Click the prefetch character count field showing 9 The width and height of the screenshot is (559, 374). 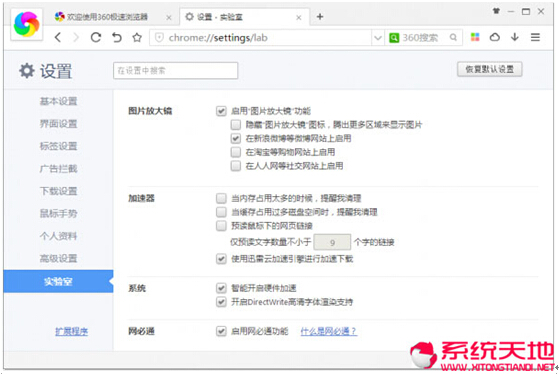(x=332, y=242)
